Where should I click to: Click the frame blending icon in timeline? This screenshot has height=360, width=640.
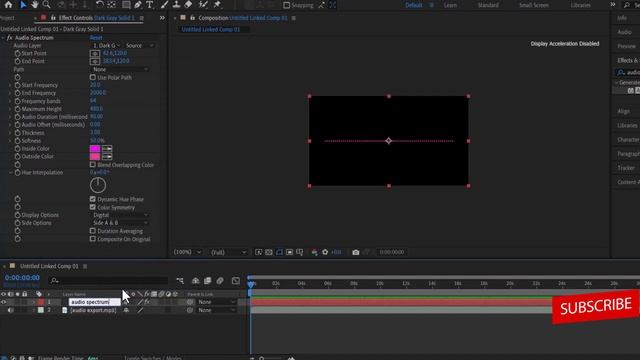click(x=207, y=281)
